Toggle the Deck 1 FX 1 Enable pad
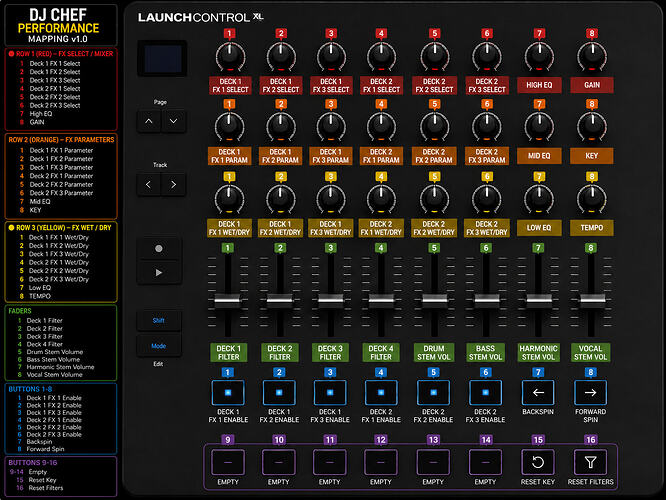Viewport: 666px width, 500px height. [x=228, y=393]
